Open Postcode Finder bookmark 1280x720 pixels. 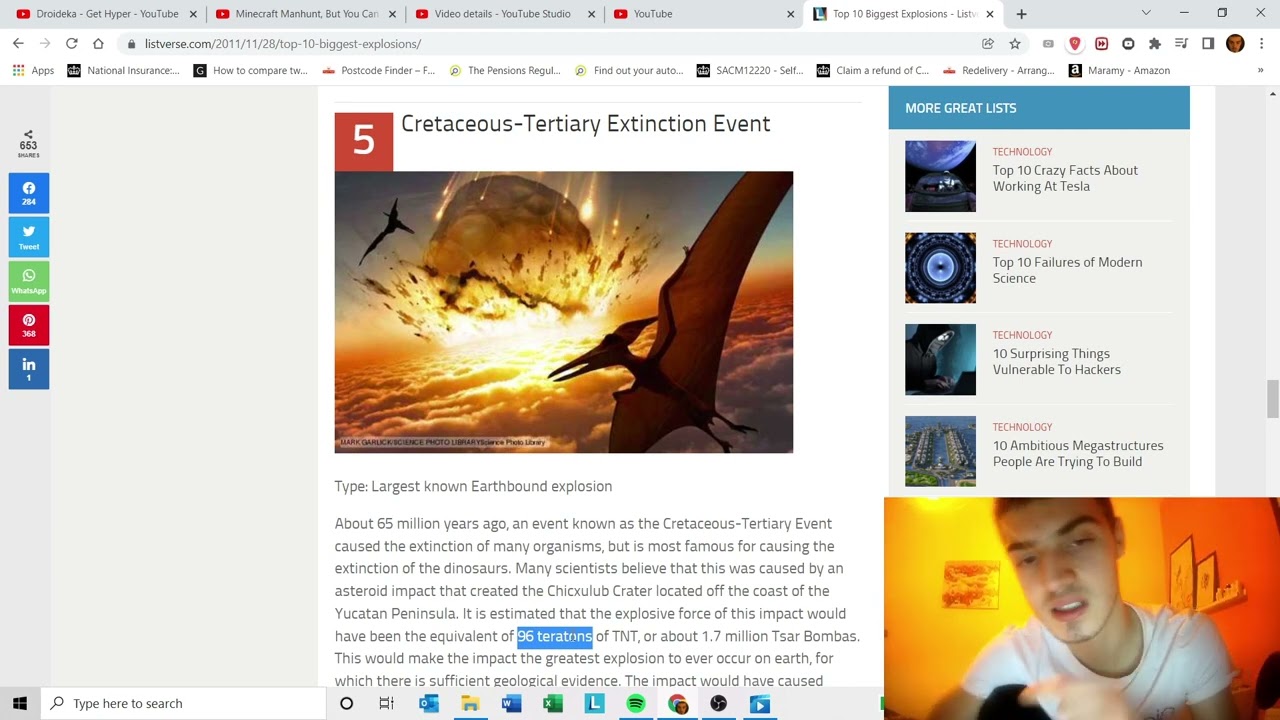[378, 71]
